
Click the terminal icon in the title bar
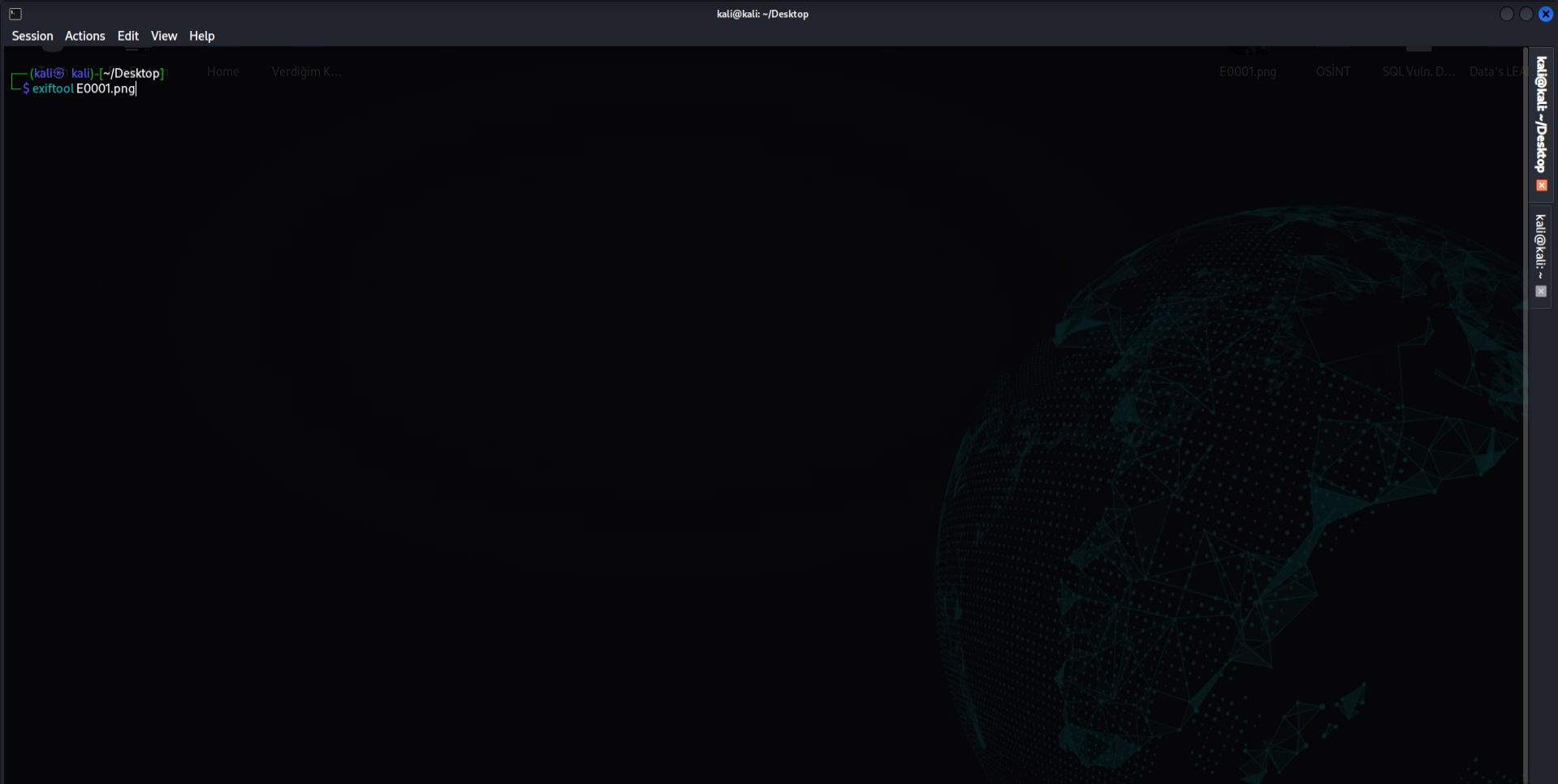click(x=15, y=14)
